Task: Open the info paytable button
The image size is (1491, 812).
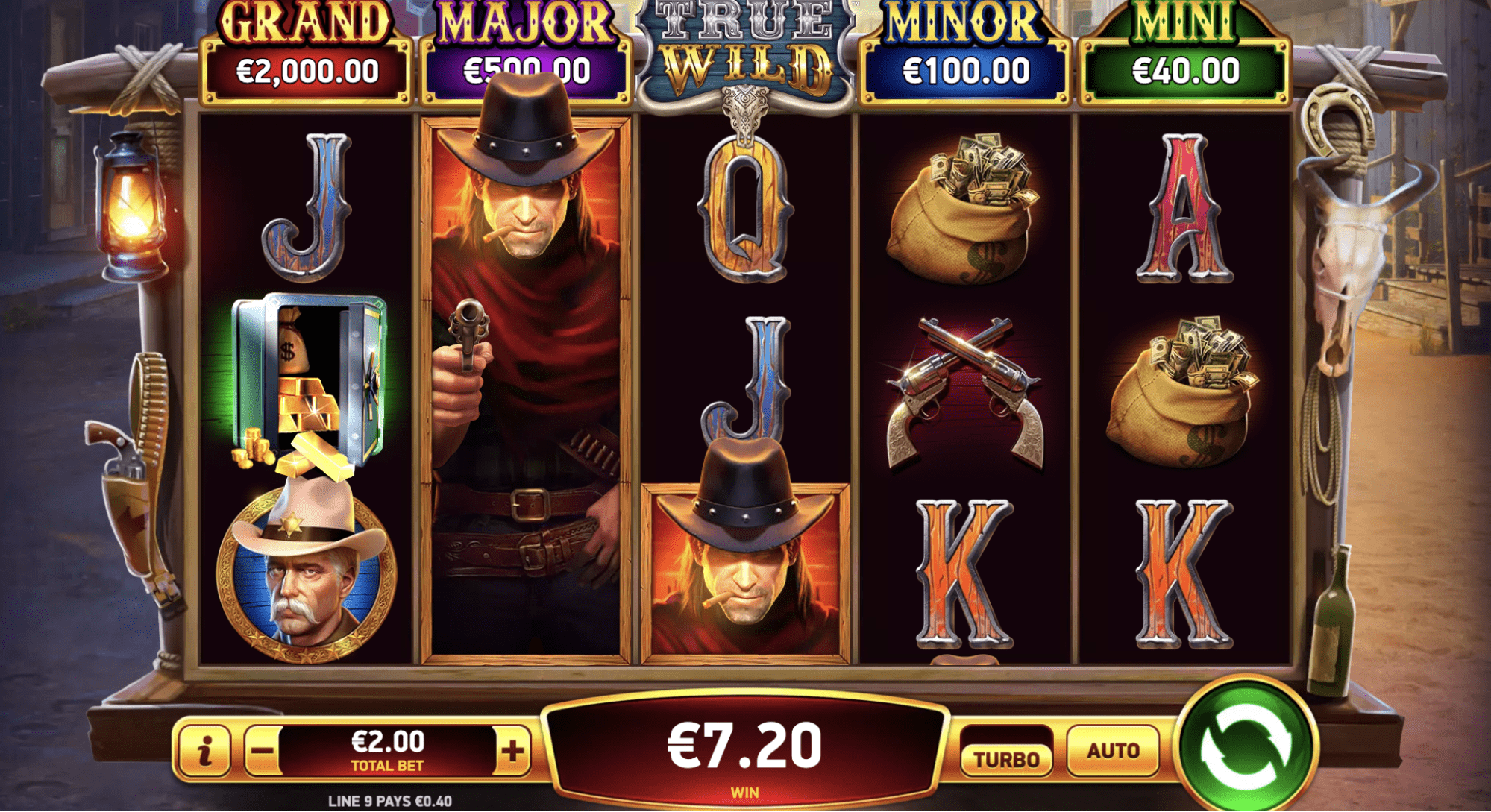Action: point(205,749)
